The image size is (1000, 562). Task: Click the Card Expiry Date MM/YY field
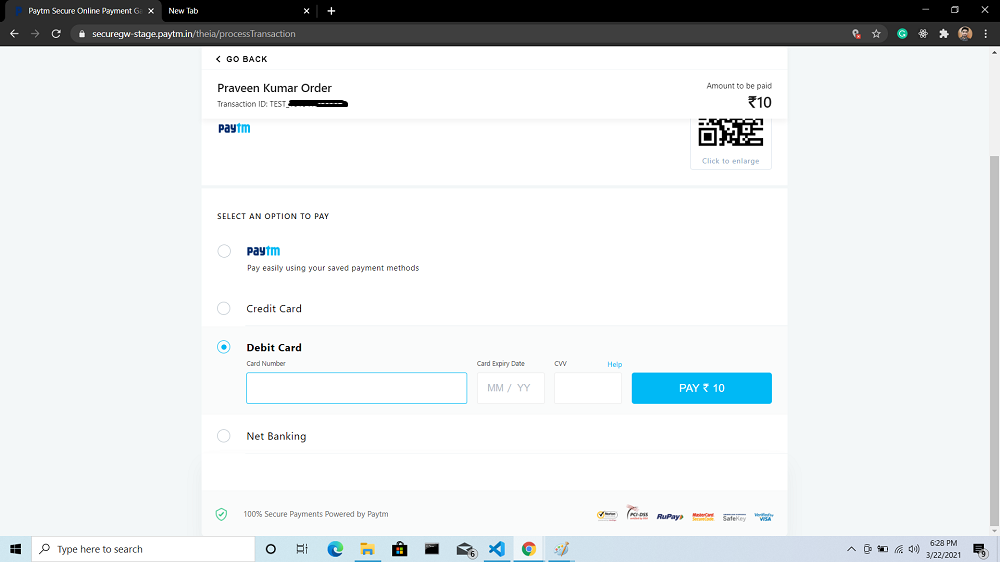tap(511, 388)
